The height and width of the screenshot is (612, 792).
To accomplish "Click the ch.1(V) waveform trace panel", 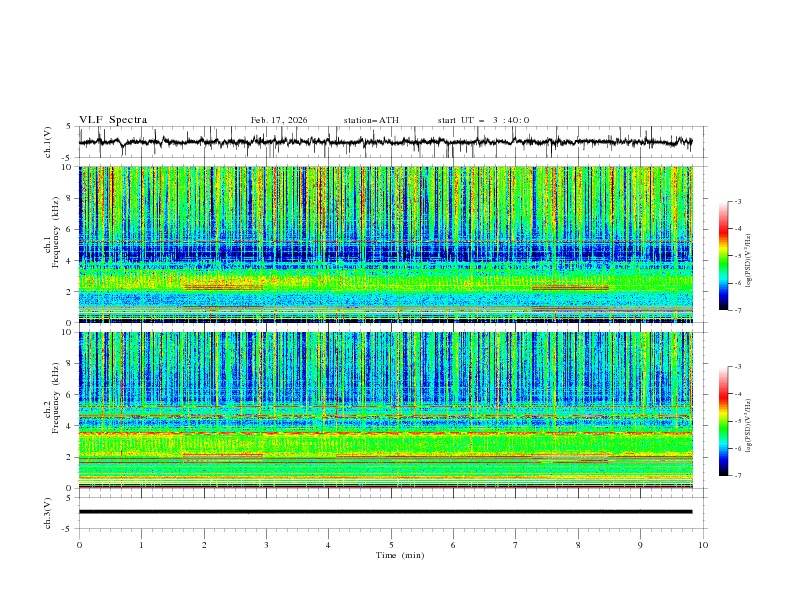I will 390,142.
